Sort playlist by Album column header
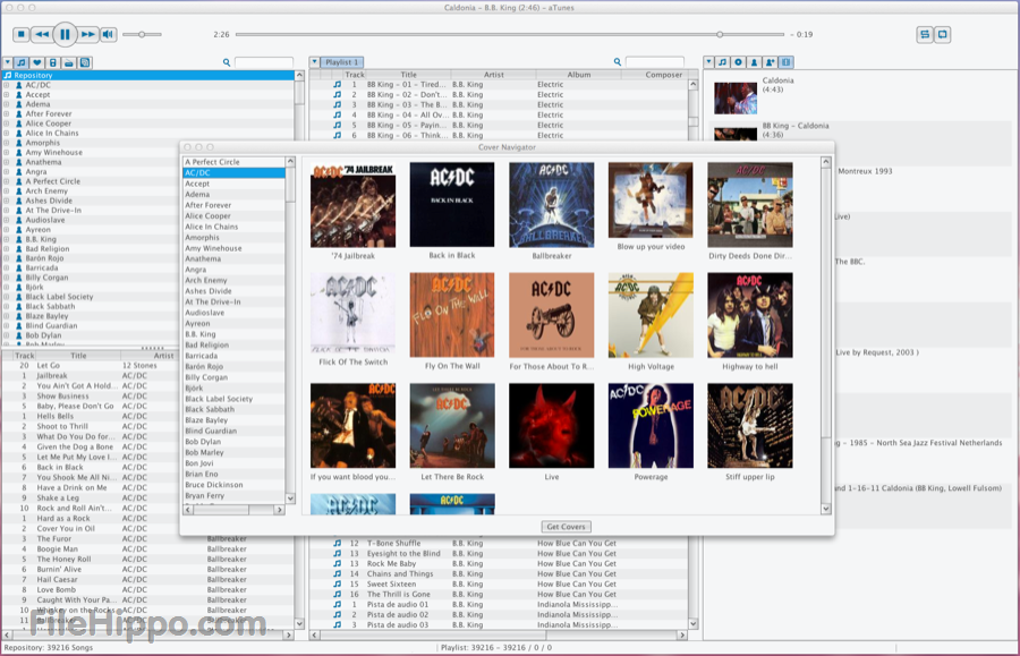Image resolution: width=1020 pixels, height=656 pixels. (579, 75)
